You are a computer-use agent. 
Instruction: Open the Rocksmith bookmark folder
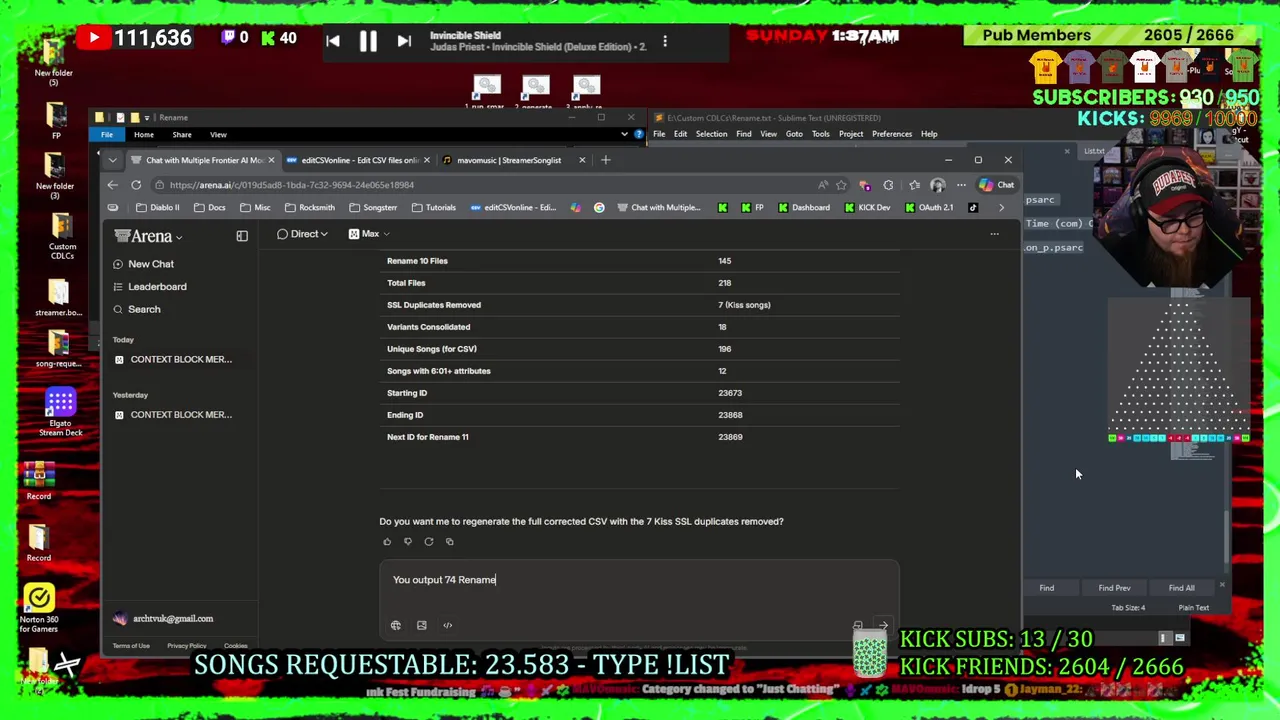(309, 208)
